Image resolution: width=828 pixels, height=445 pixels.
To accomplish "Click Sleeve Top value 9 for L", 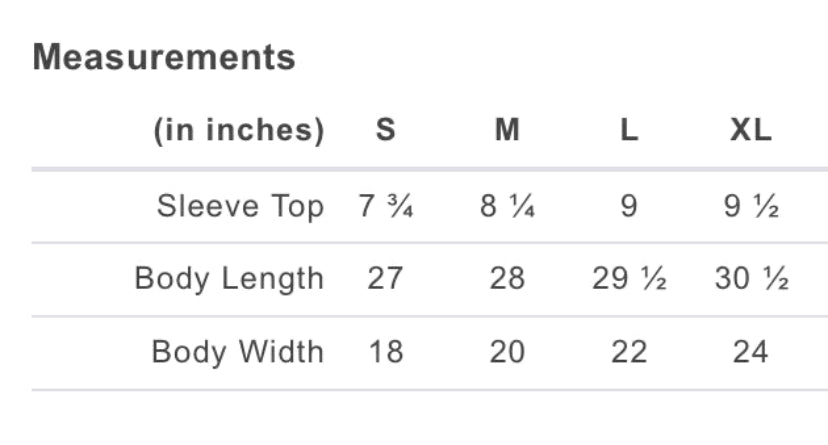I will (629, 206).
